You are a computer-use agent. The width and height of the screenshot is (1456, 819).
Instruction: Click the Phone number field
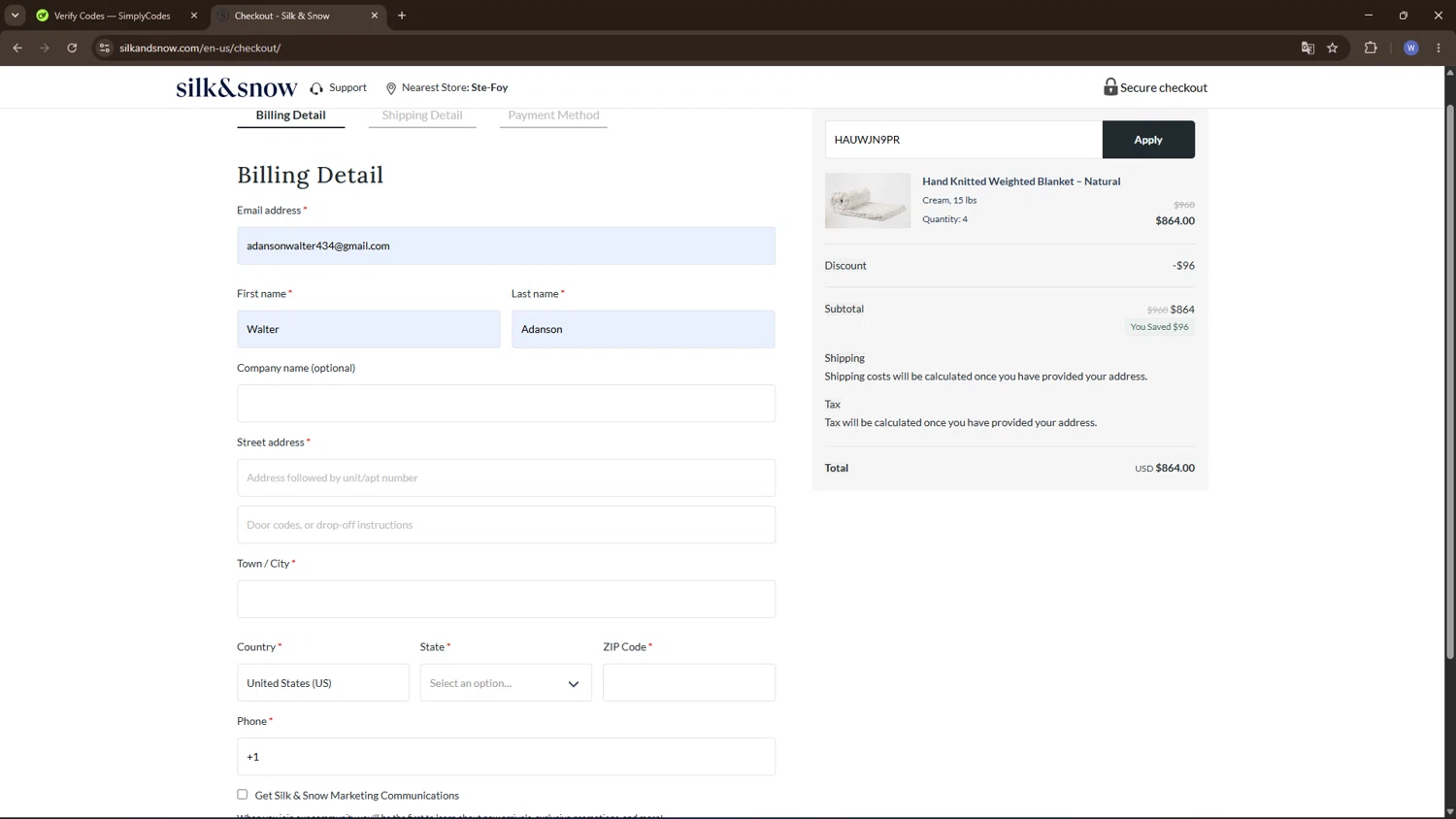(506, 757)
